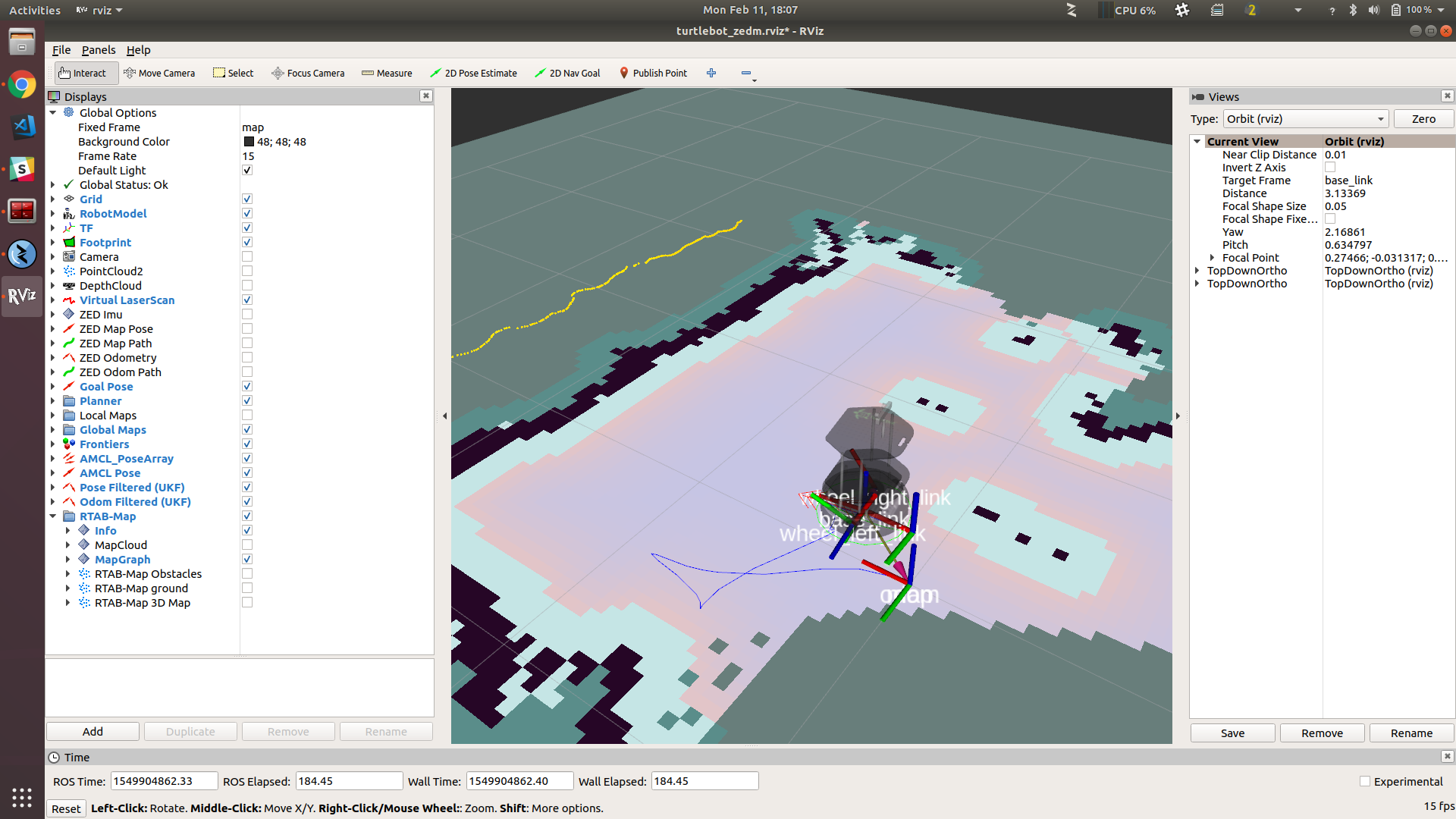Select the 2D Pose Estimate tool
This screenshot has height=819, width=1456.
(x=473, y=73)
